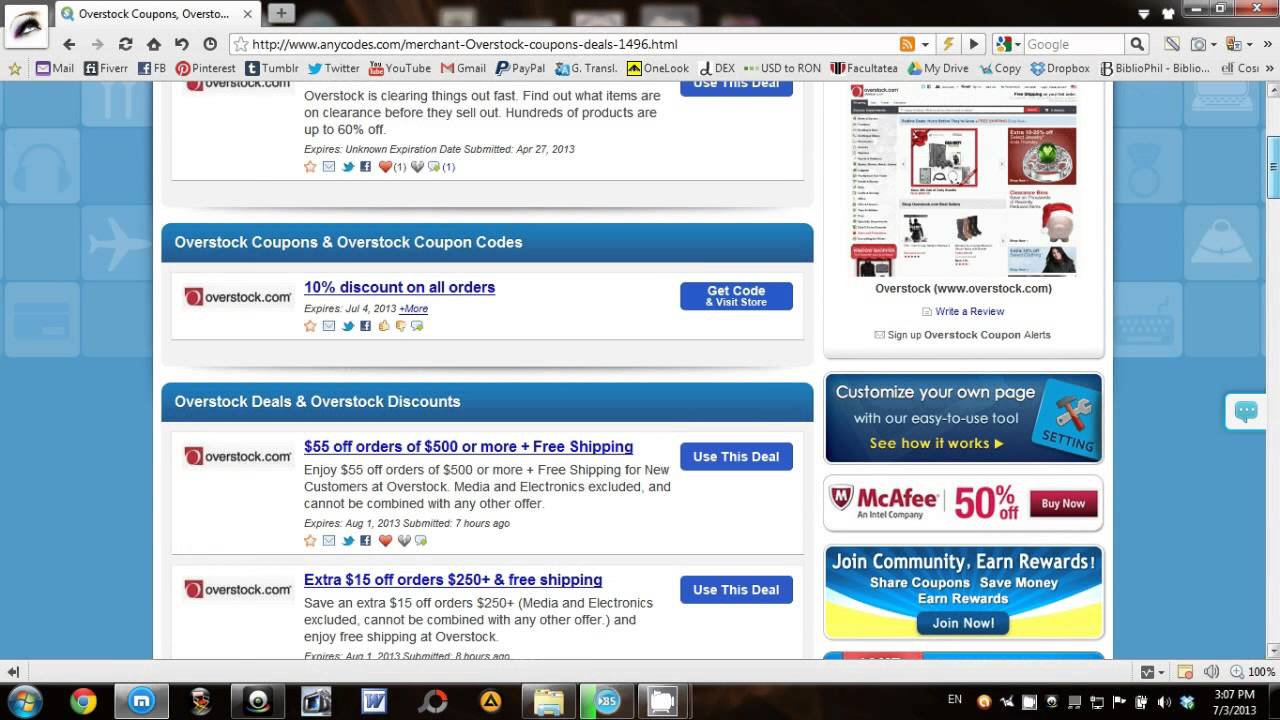Click the Windows Start button
Viewport: 1280px width, 720px height.
pos(24,700)
